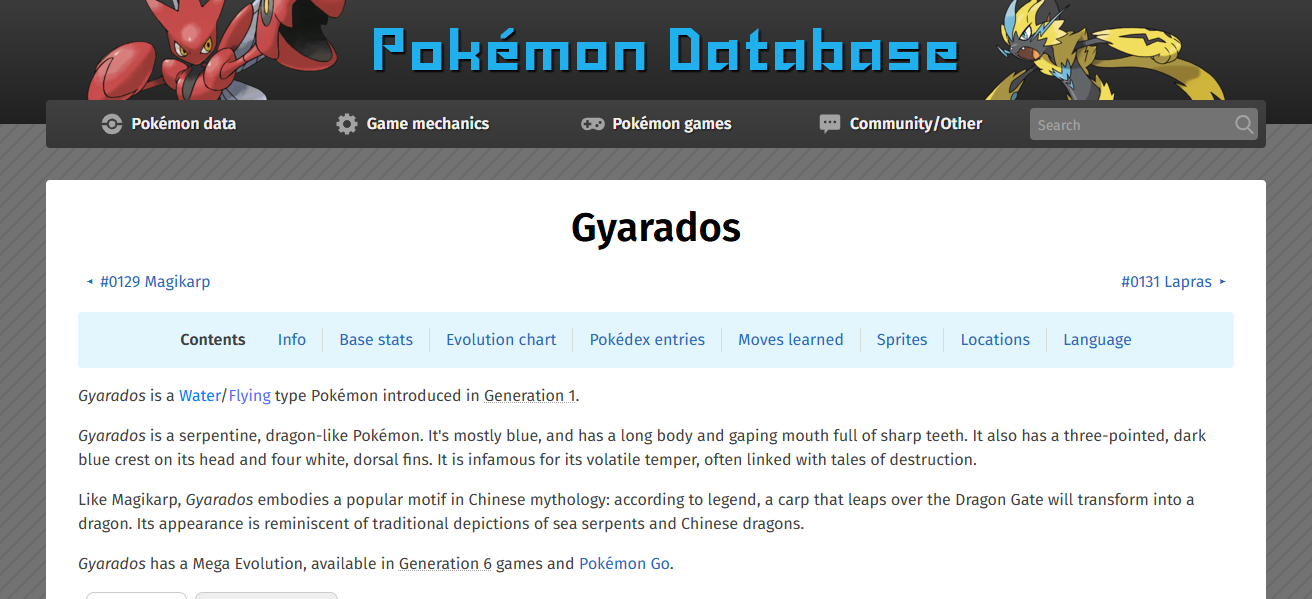Click the gamepad icon beside Pokémon games

[x=593, y=124]
